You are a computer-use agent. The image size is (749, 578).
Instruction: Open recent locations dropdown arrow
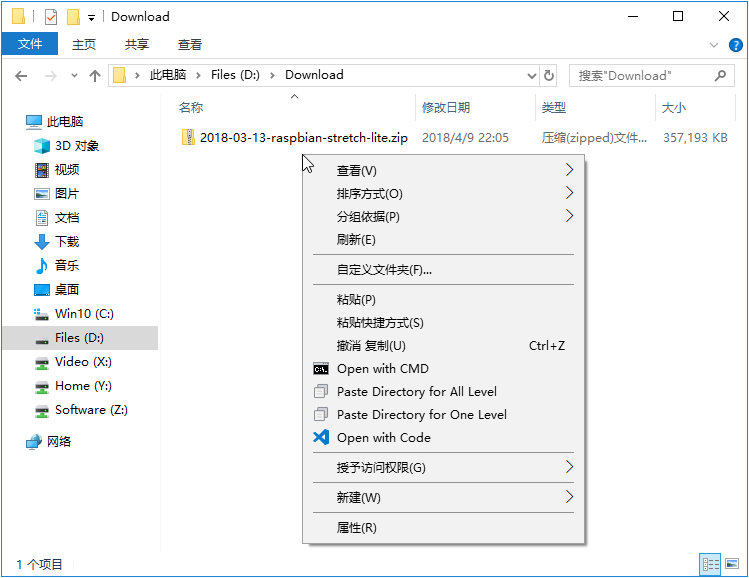pyautogui.click(x=74, y=75)
